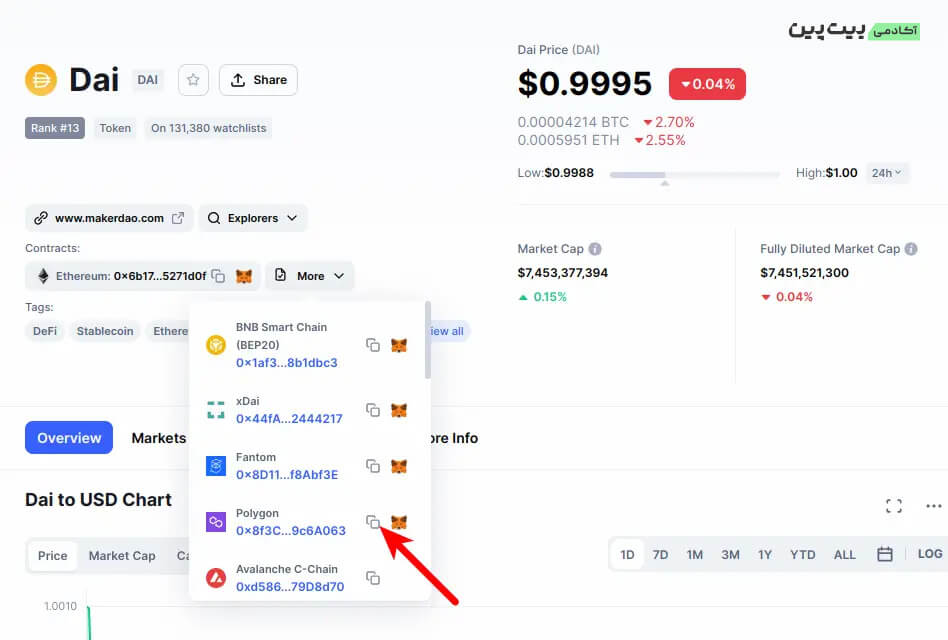
Task: Open Polygon address 0x8f3C...9c6A063 link
Action: click(291, 530)
